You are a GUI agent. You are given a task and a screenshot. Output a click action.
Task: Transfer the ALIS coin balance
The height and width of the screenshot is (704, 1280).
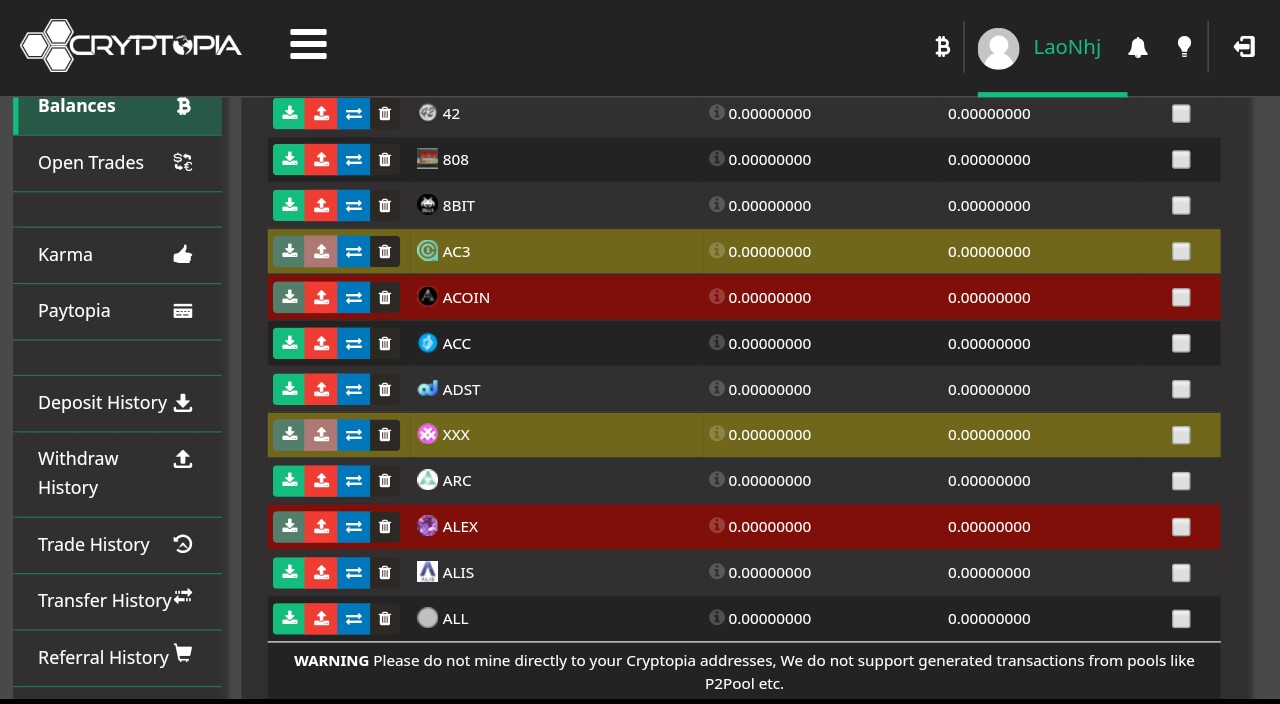point(353,573)
